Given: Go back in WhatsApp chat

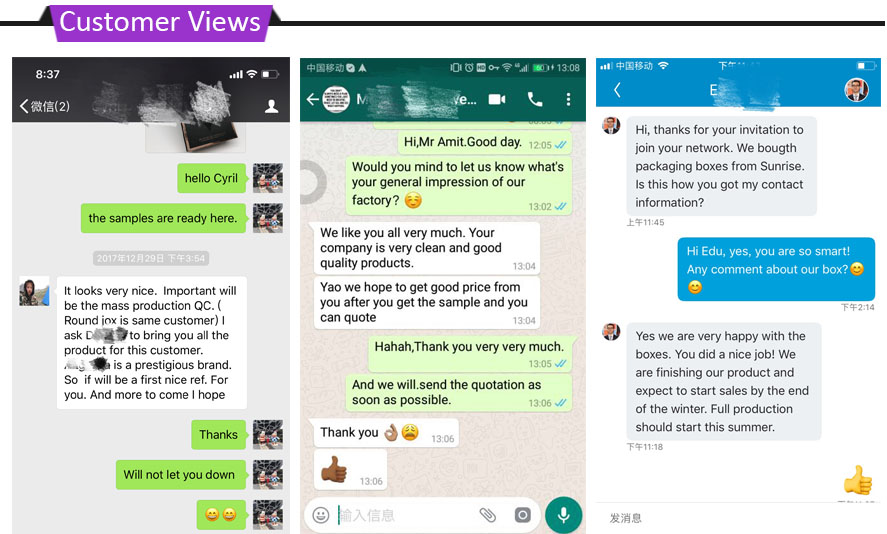Looking at the screenshot, I should [x=313, y=100].
